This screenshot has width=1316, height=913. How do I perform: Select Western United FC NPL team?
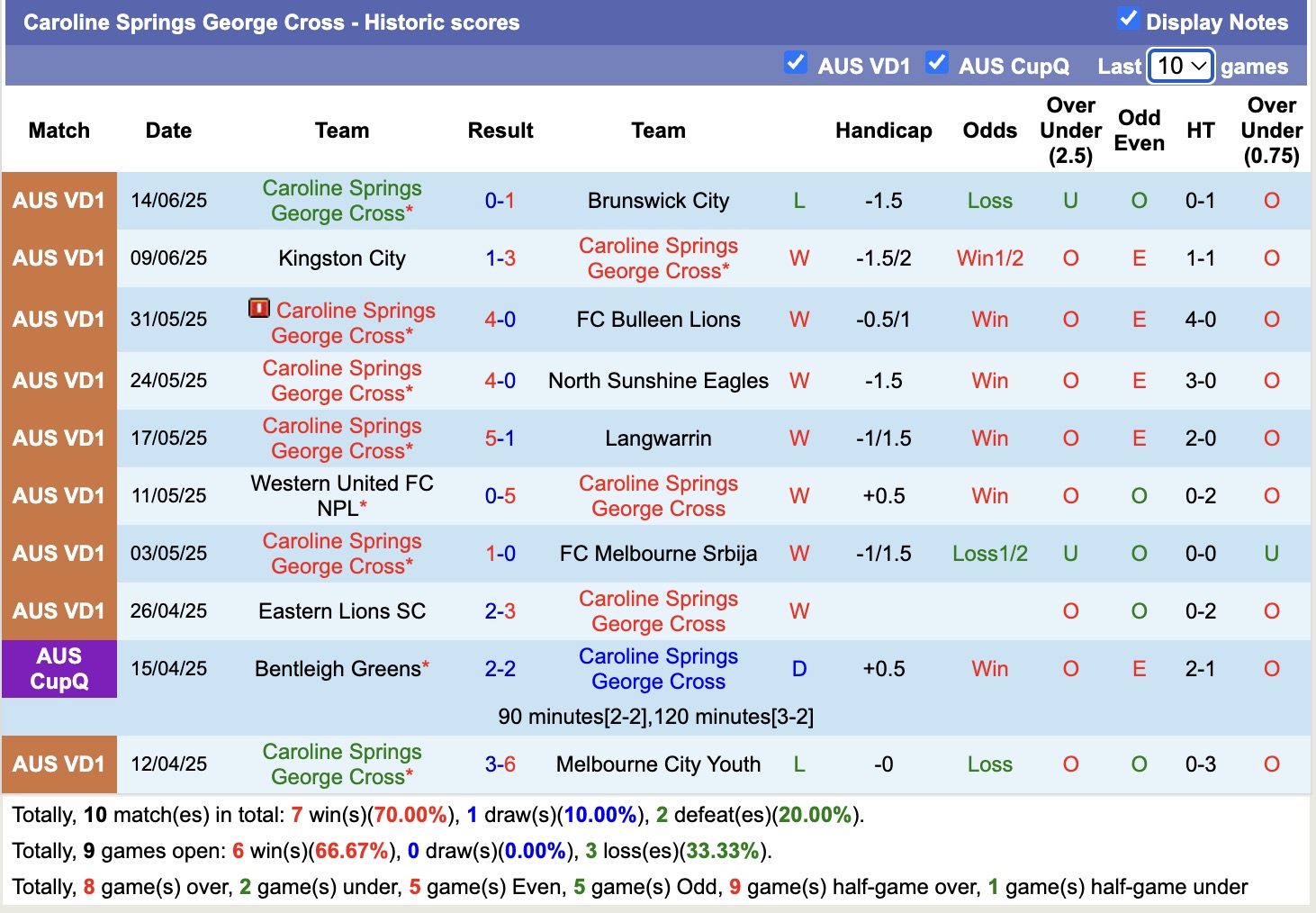(342, 495)
